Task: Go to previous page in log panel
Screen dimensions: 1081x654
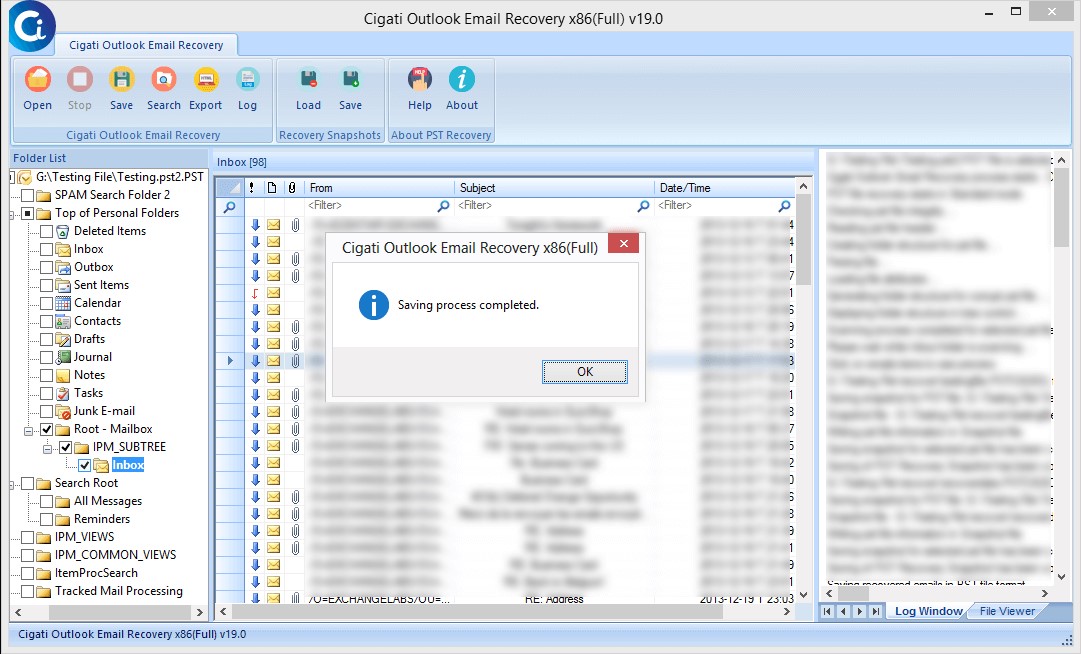Action: click(843, 611)
